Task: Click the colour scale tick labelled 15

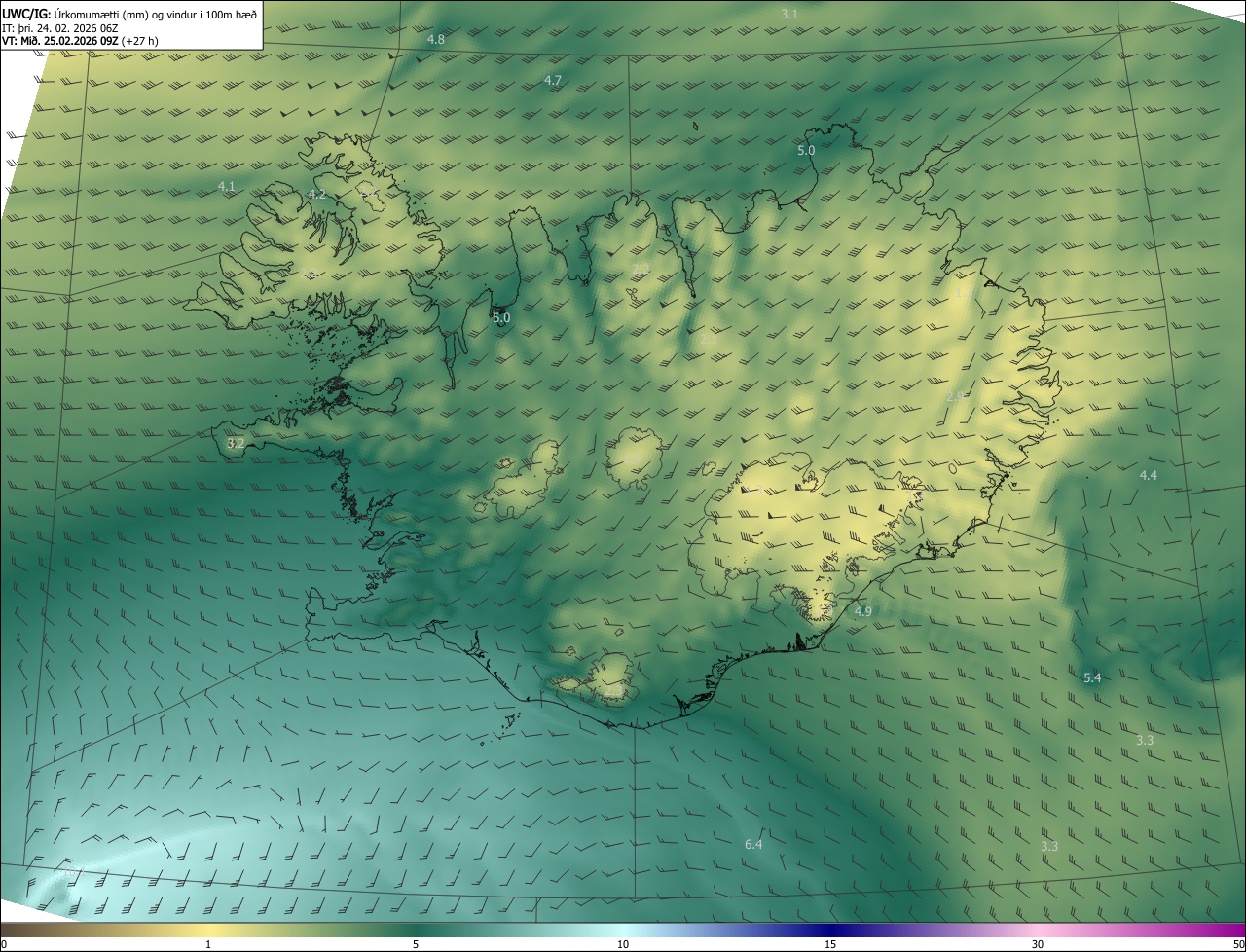Action: tap(830, 944)
